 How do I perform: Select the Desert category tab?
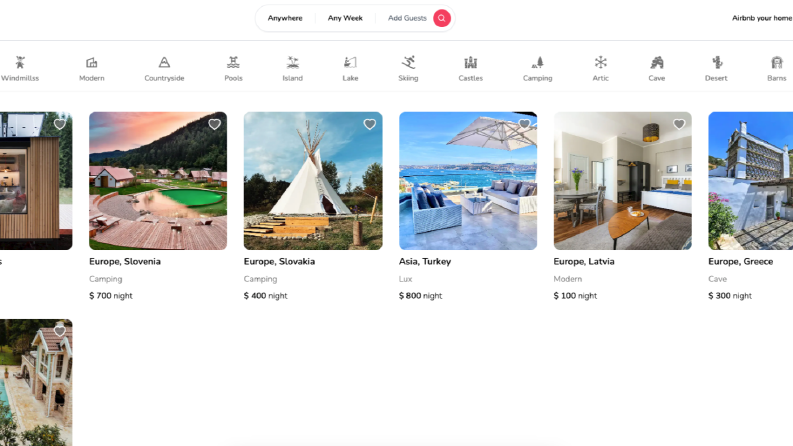716,68
